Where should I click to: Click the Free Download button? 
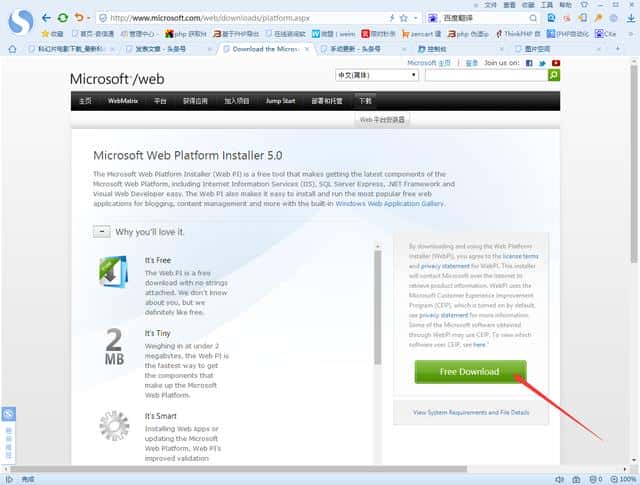pos(470,372)
